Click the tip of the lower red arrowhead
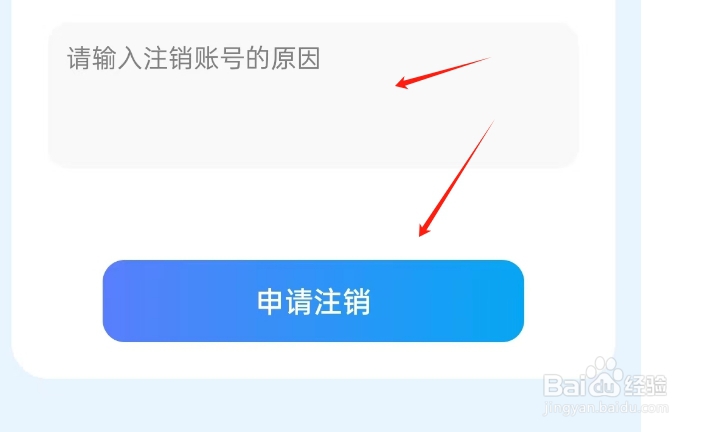Image resolution: width=708 pixels, height=432 pixels. click(420, 235)
